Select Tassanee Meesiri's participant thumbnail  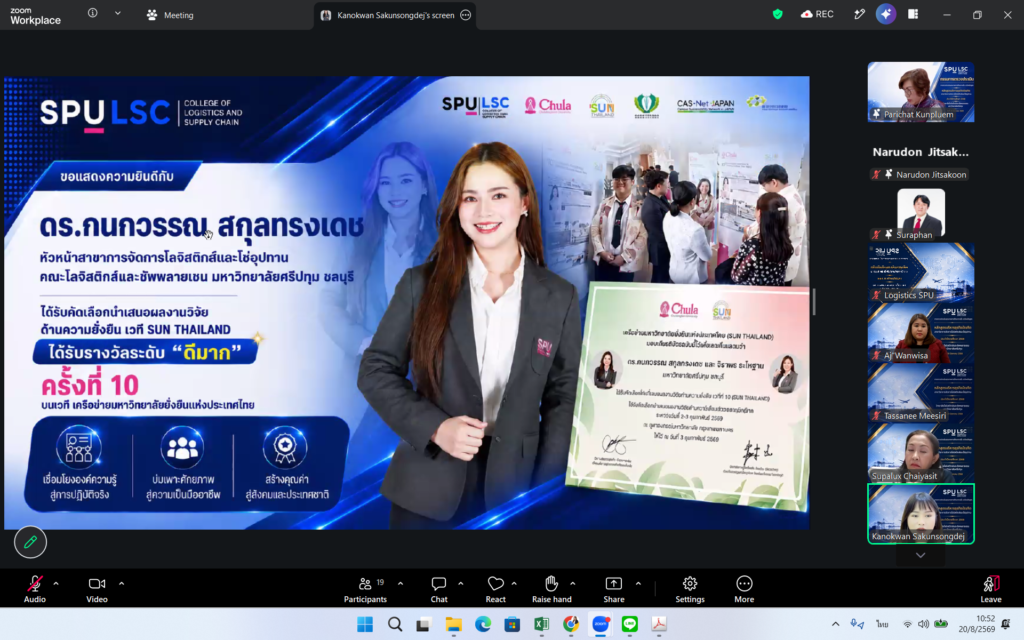(921, 393)
